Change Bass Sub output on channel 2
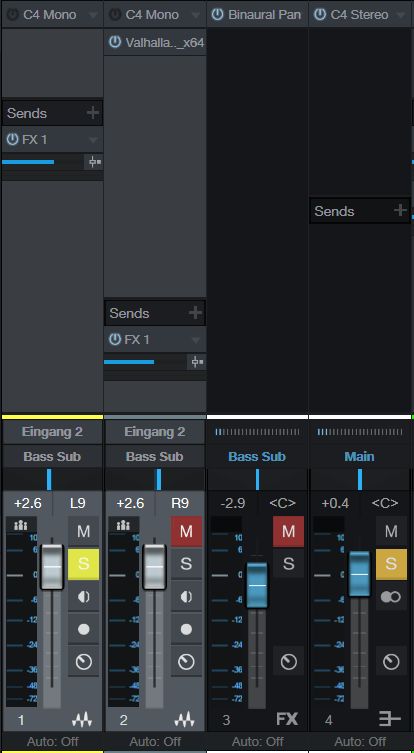The width and height of the screenshot is (414, 753). [154, 456]
